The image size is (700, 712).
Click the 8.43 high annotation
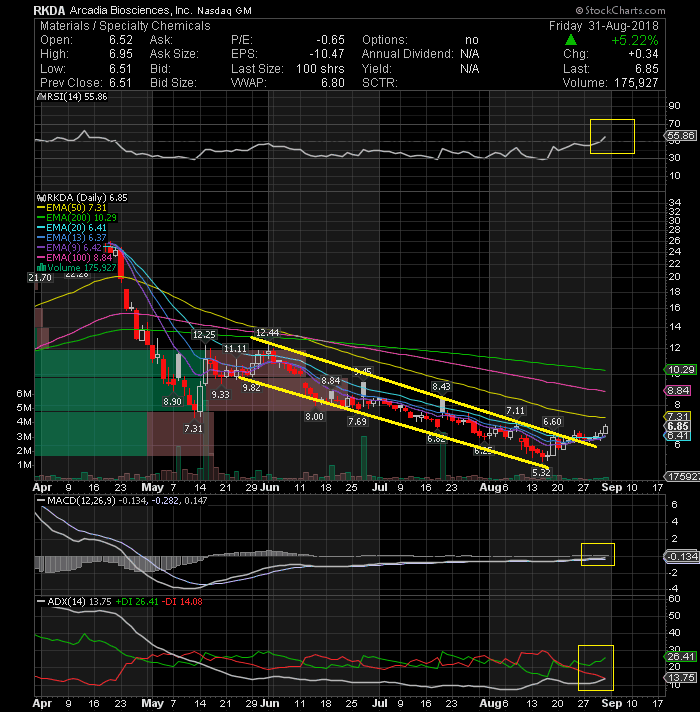coord(441,386)
